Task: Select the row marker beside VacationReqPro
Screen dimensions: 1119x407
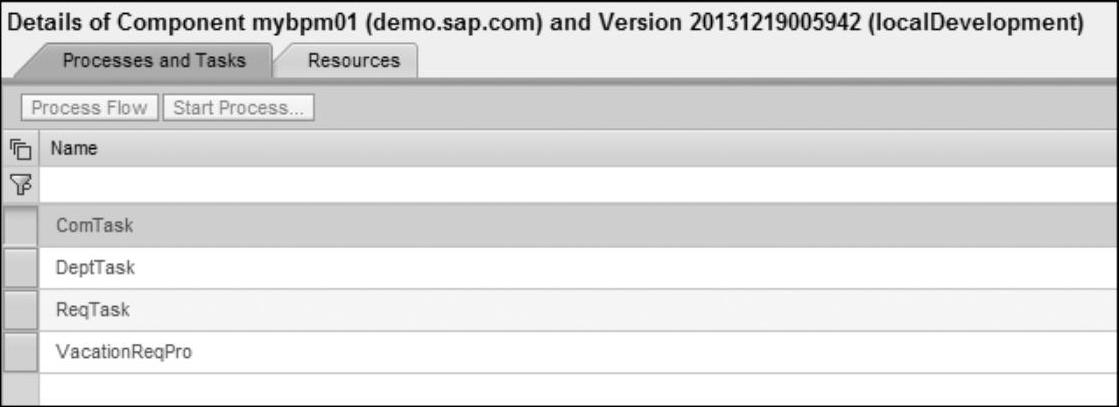Action: (x=20, y=353)
